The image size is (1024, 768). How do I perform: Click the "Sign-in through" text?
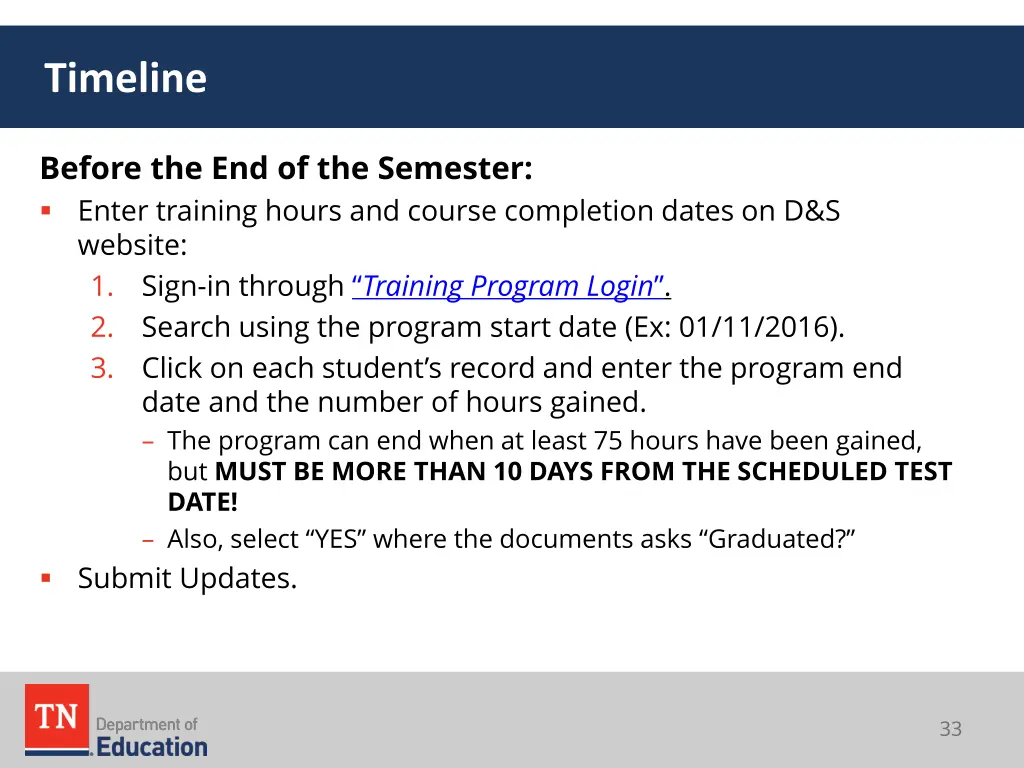coord(243,286)
